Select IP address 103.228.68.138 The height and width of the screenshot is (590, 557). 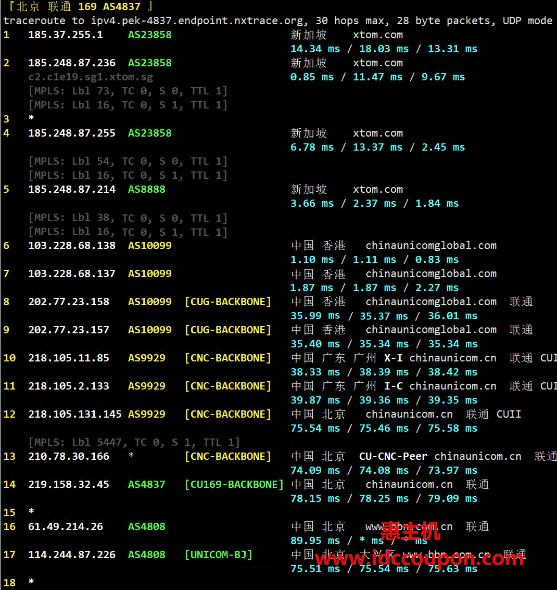(x=72, y=246)
